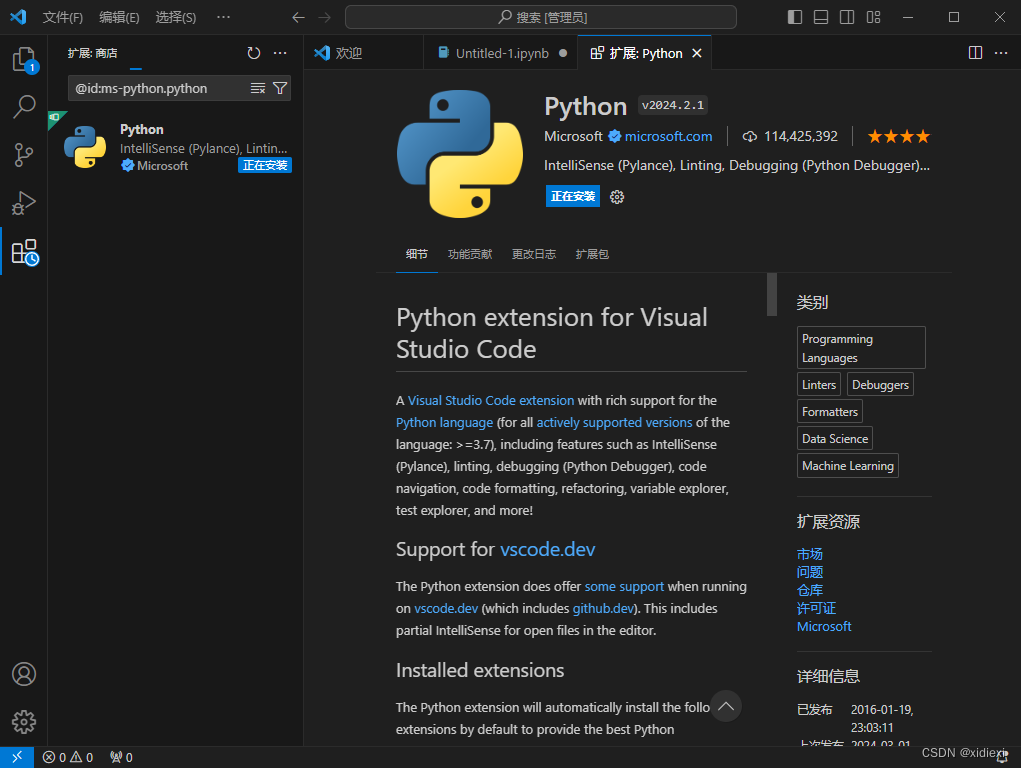Click the extension settings gear beside 正在安装
Image resolution: width=1021 pixels, height=768 pixels.
(617, 197)
